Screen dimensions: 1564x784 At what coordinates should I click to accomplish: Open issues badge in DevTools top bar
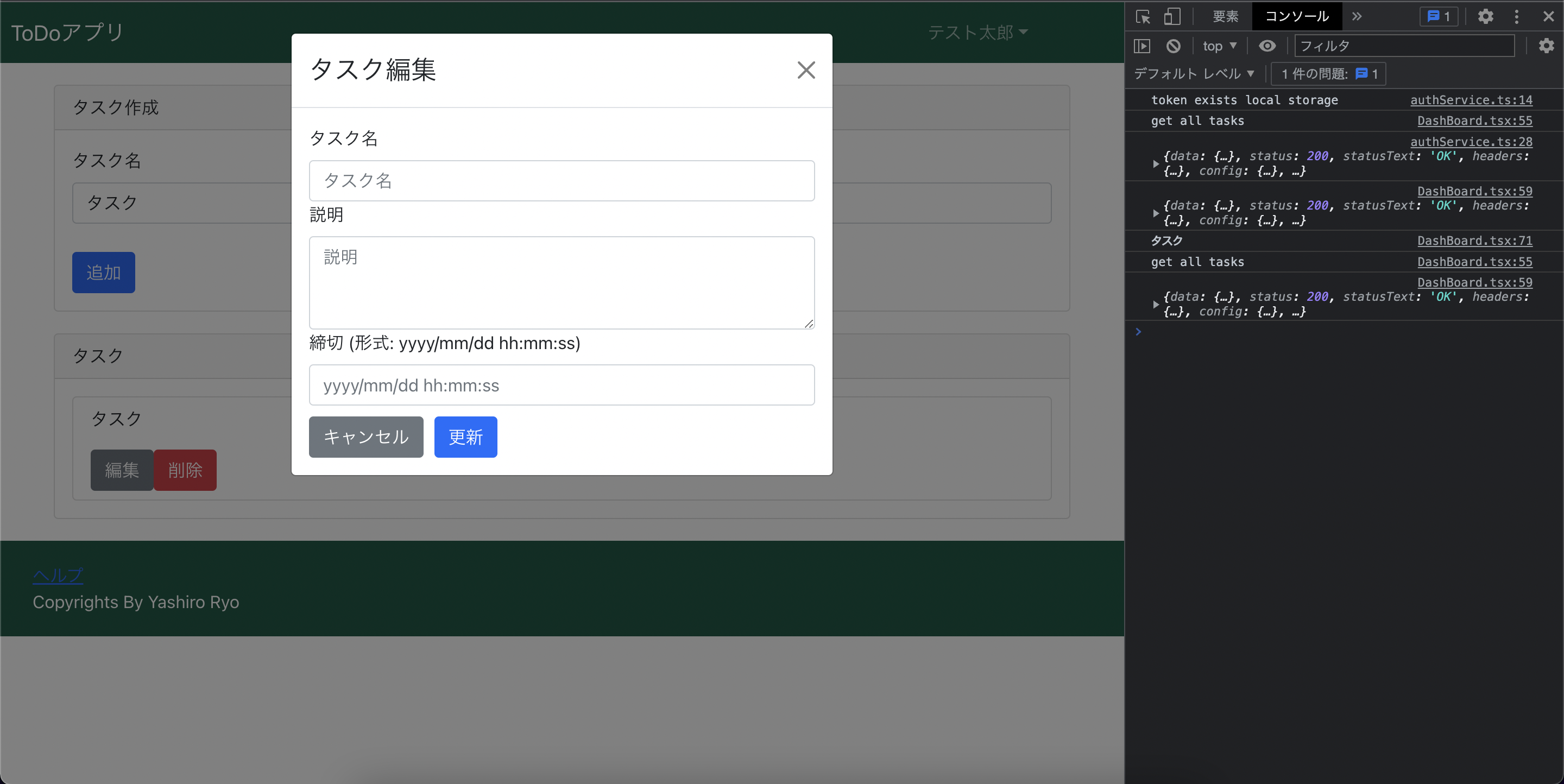(x=1439, y=16)
